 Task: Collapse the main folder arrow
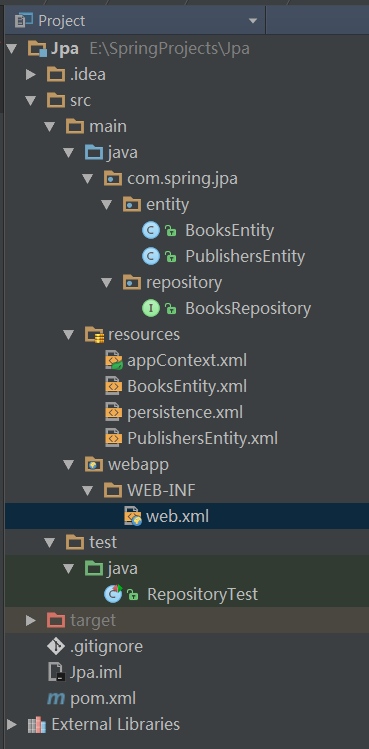[x=50, y=127]
